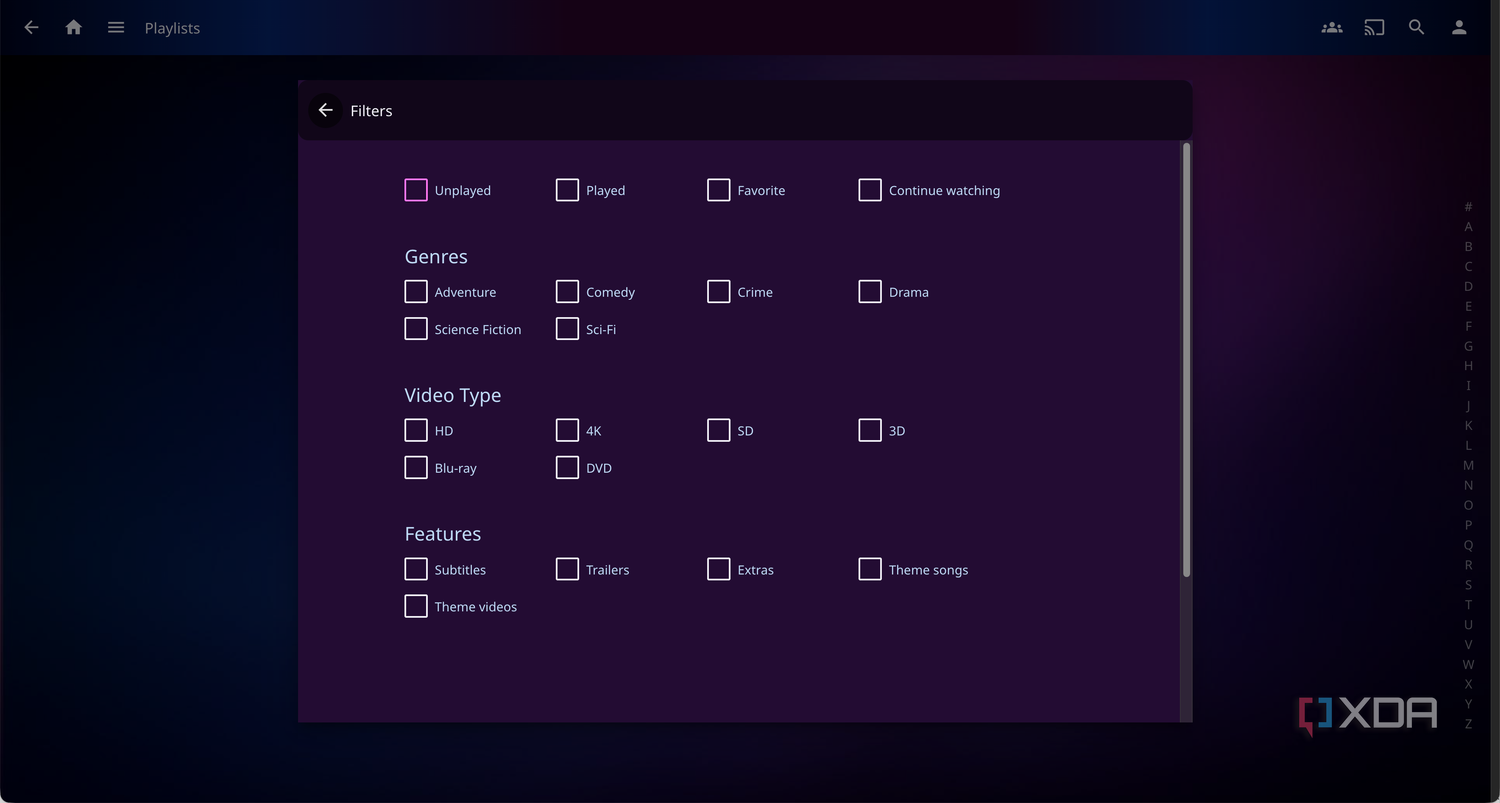
Task: Tick the SD video type checkbox
Action: pyautogui.click(x=718, y=430)
